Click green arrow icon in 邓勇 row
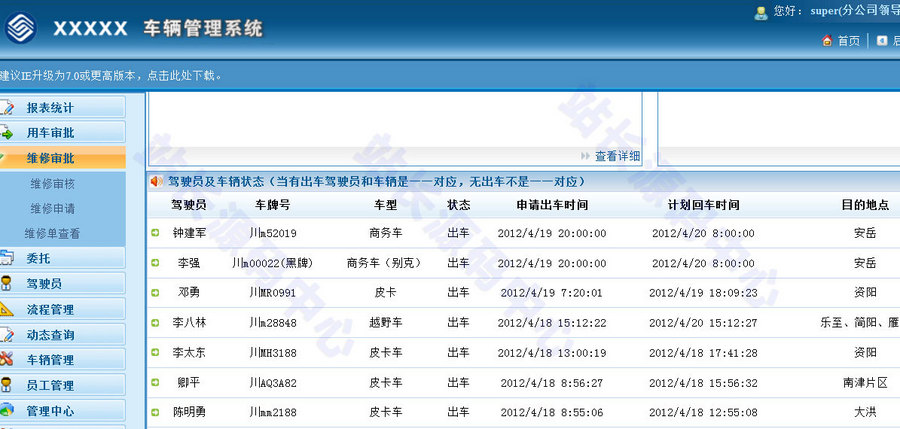The image size is (900, 429). (155, 292)
